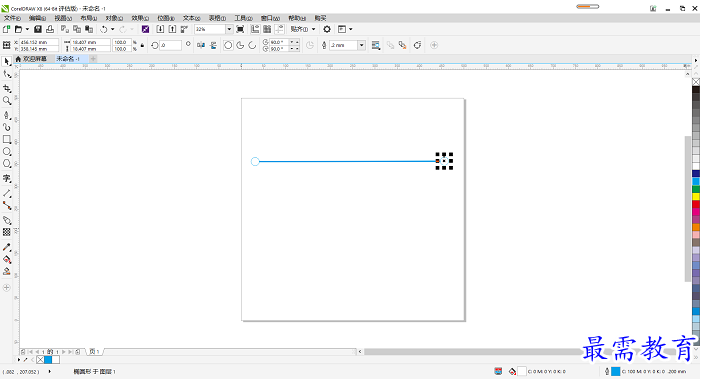Toggle mirror vertically button
This screenshot has height=380, width=704.
[213, 45]
